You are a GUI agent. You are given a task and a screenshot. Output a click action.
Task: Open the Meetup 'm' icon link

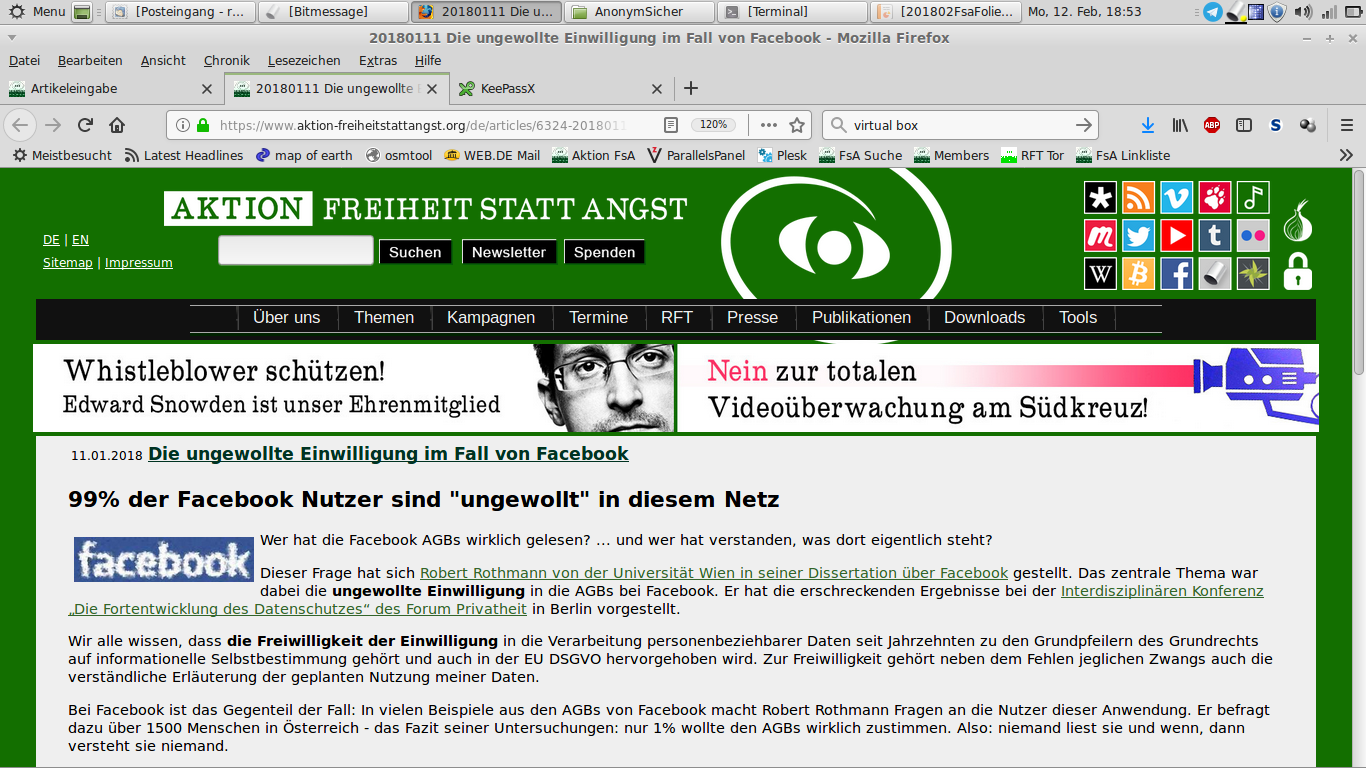click(1101, 236)
